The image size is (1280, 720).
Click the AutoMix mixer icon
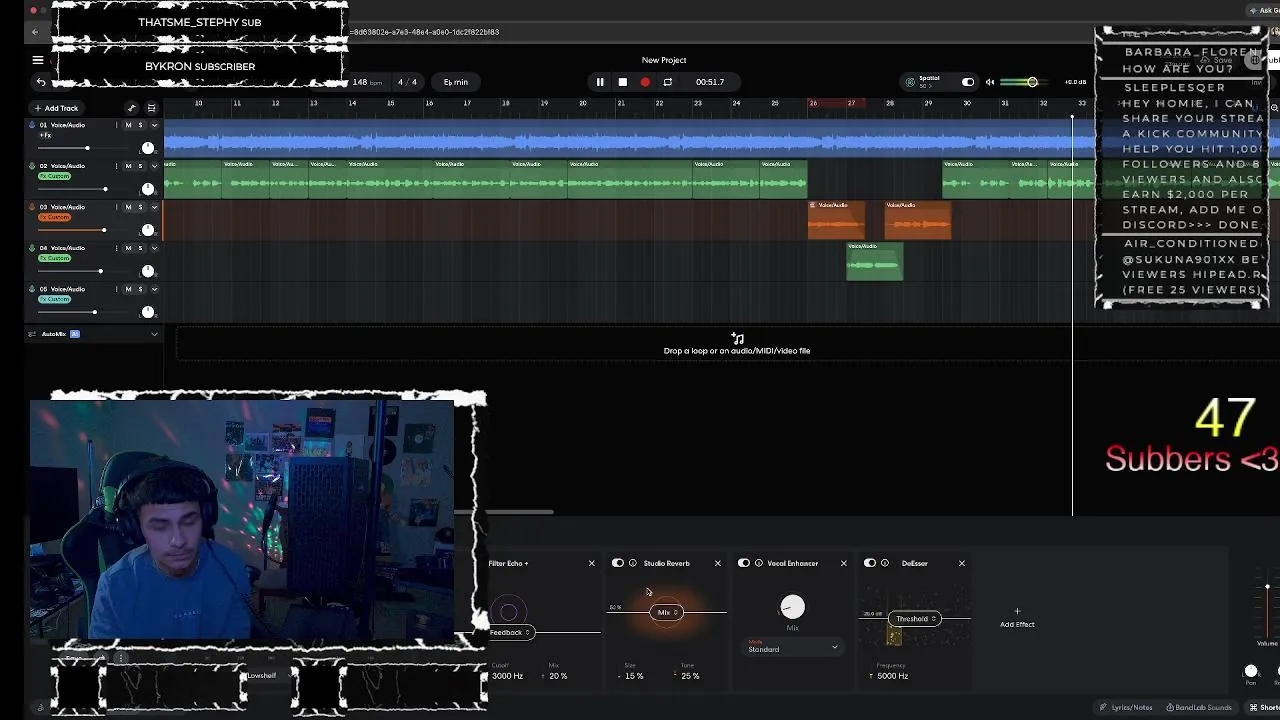tap(32, 334)
